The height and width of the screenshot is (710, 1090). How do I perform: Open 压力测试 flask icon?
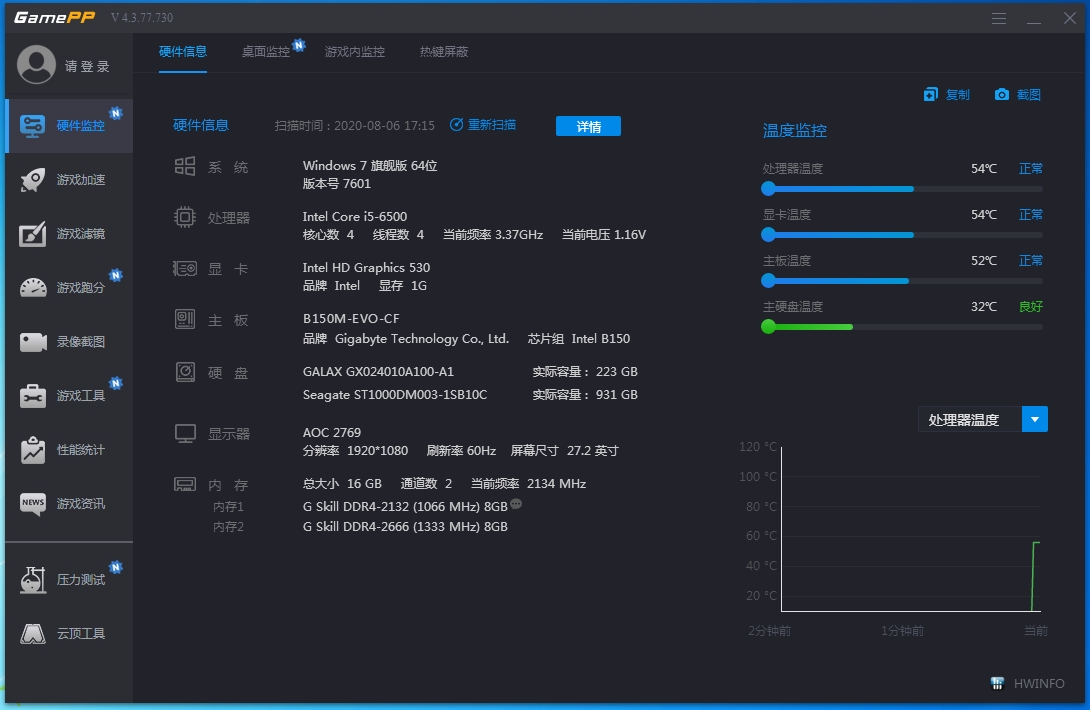[x=33, y=580]
